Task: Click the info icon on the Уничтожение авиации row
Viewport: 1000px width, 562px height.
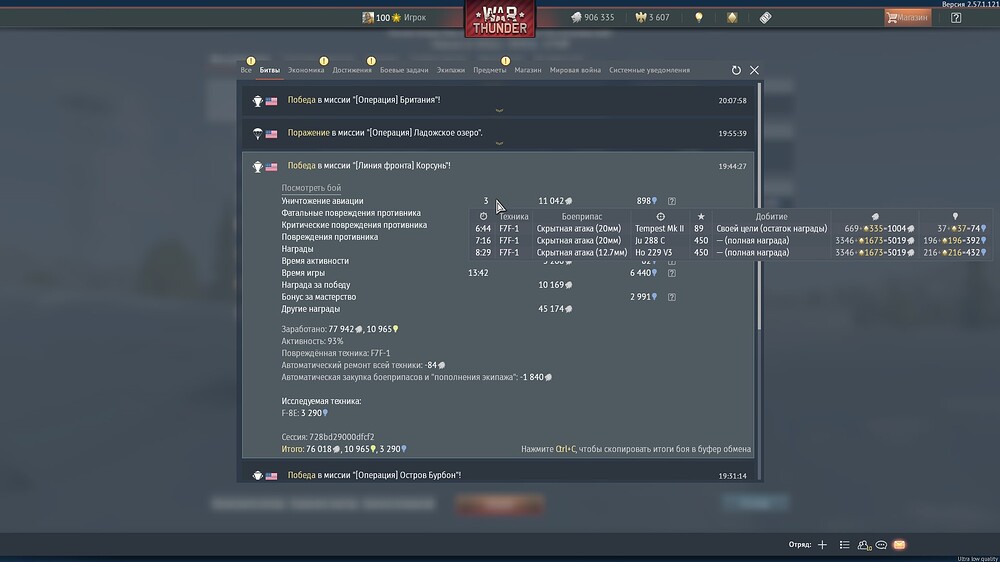Action: coord(672,201)
